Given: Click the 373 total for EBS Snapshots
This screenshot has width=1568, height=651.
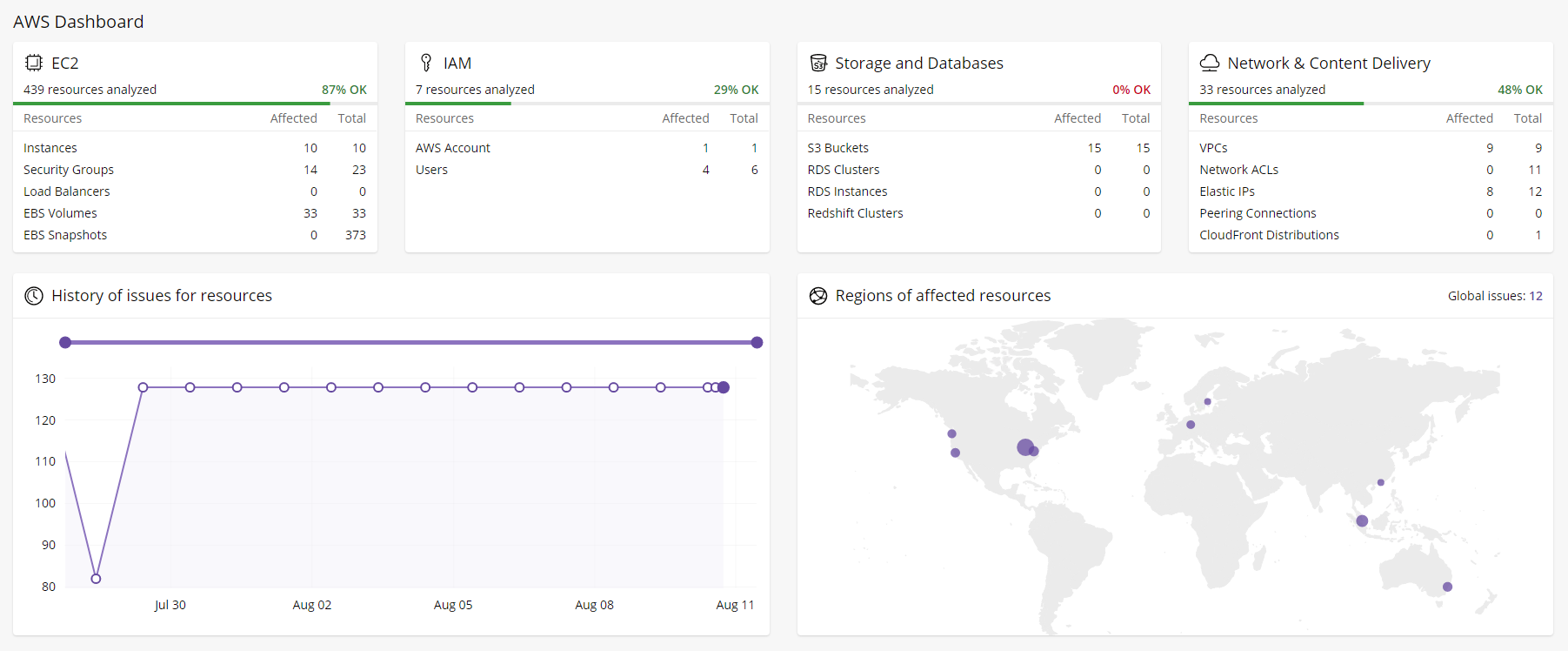Looking at the screenshot, I should [x=356, y=235].
